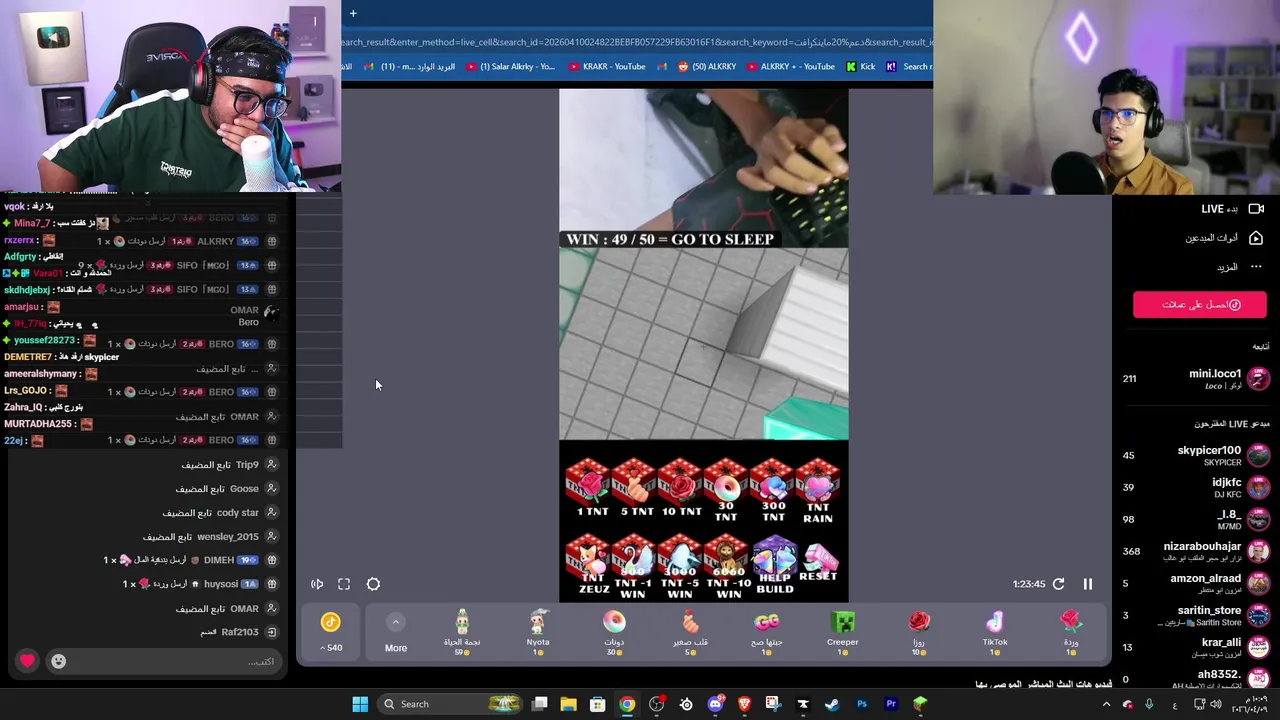This screenshot has width=1280, height=720.
Task: Open saritin_store live channel
Action: pyautogui.click(x=1195, y=615)
